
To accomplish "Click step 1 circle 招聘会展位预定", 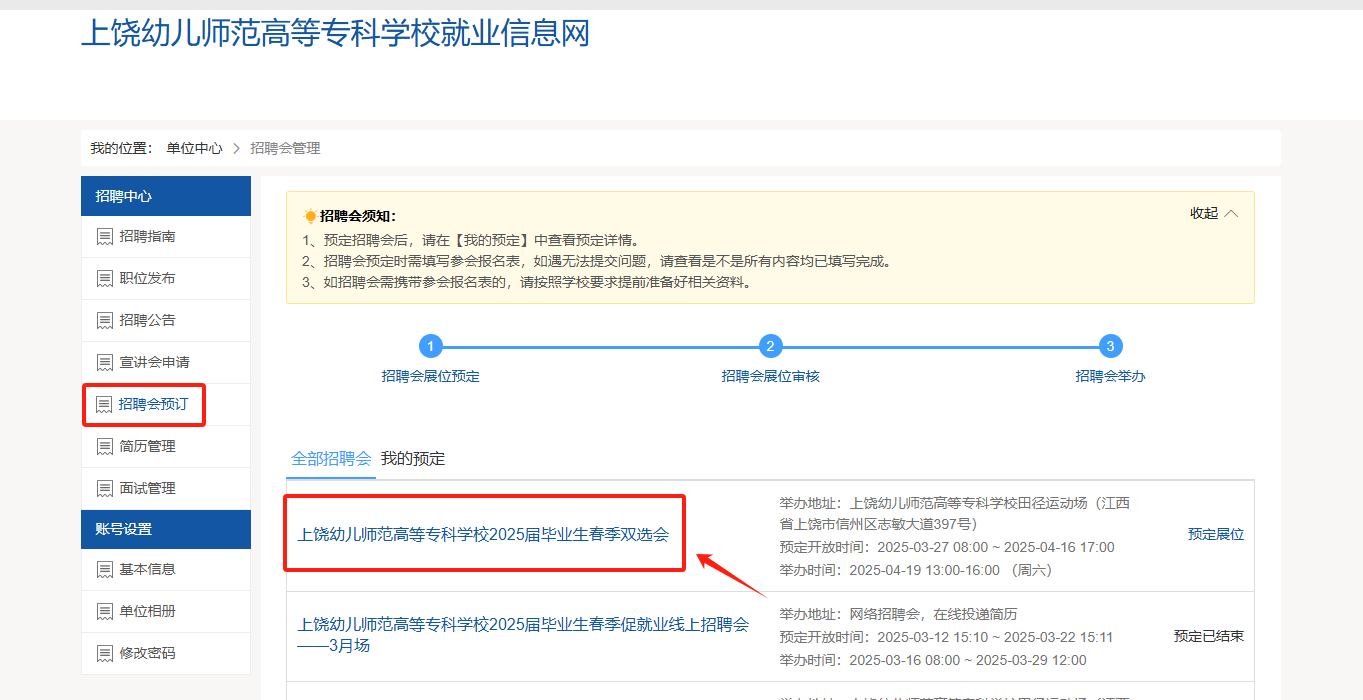I will point(430,347).
